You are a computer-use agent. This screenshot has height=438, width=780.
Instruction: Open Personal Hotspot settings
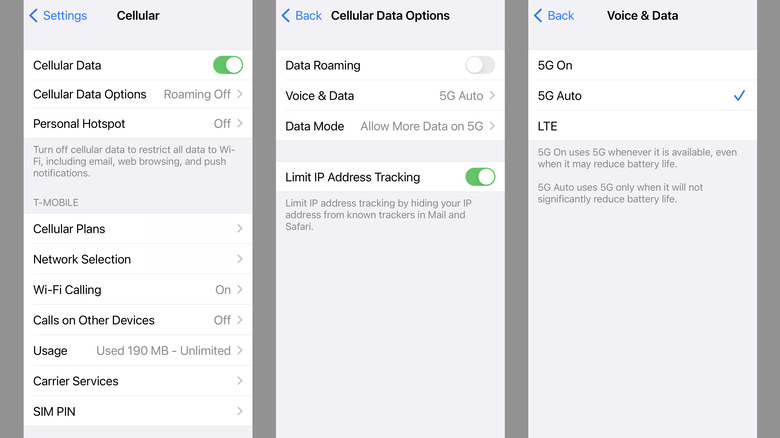coord(137,124)
